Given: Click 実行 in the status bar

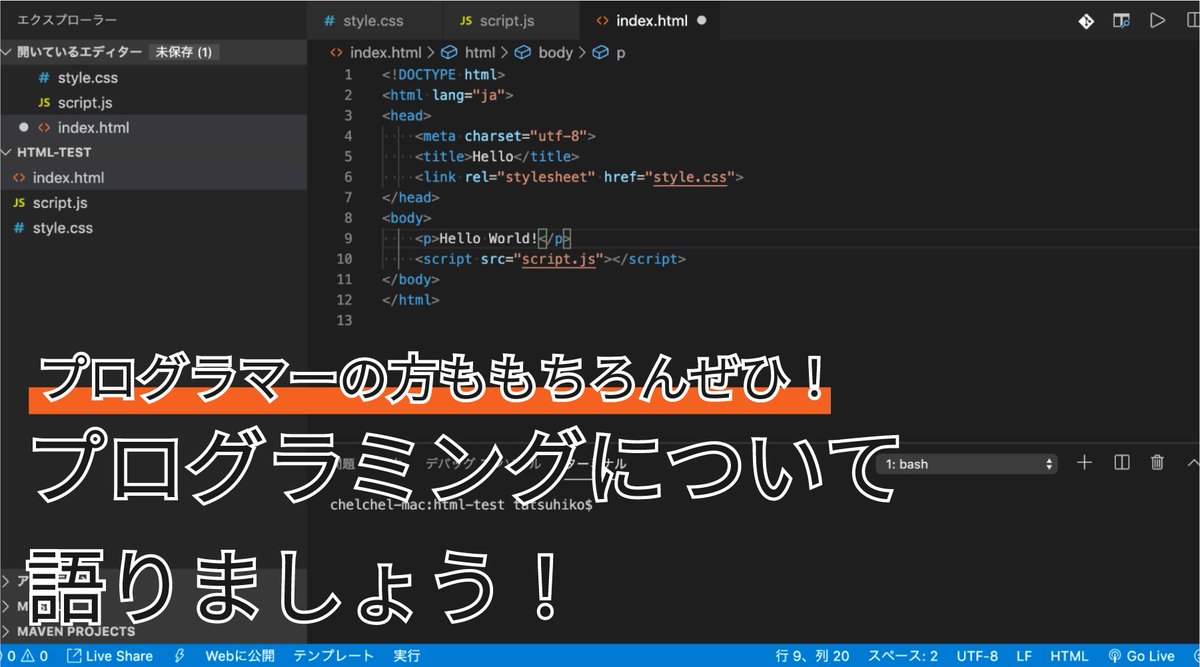Looking at the screenshot, I should (x=405, y=656).
